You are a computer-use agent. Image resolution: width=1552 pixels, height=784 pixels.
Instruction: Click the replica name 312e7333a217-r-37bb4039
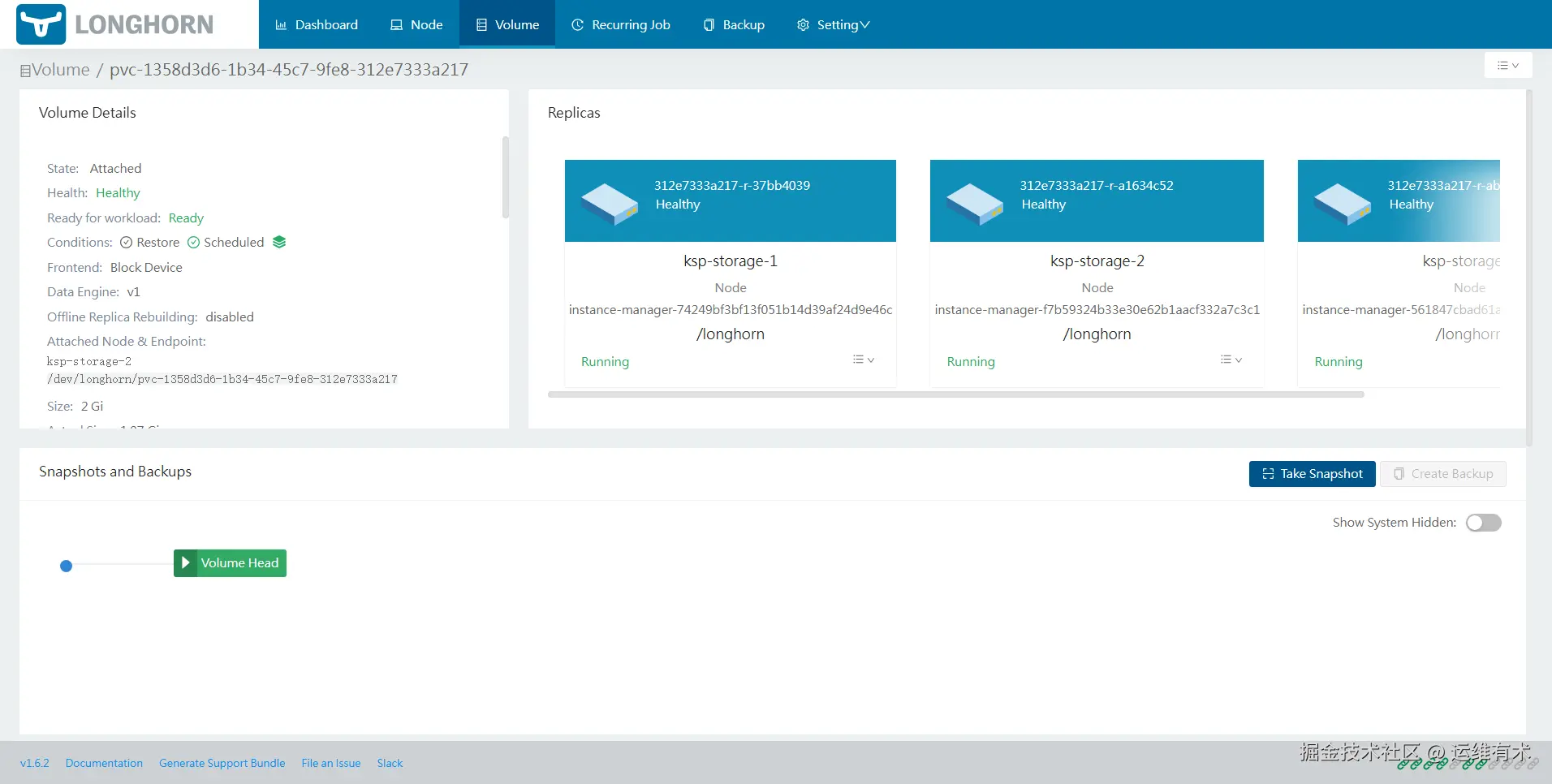732,185
